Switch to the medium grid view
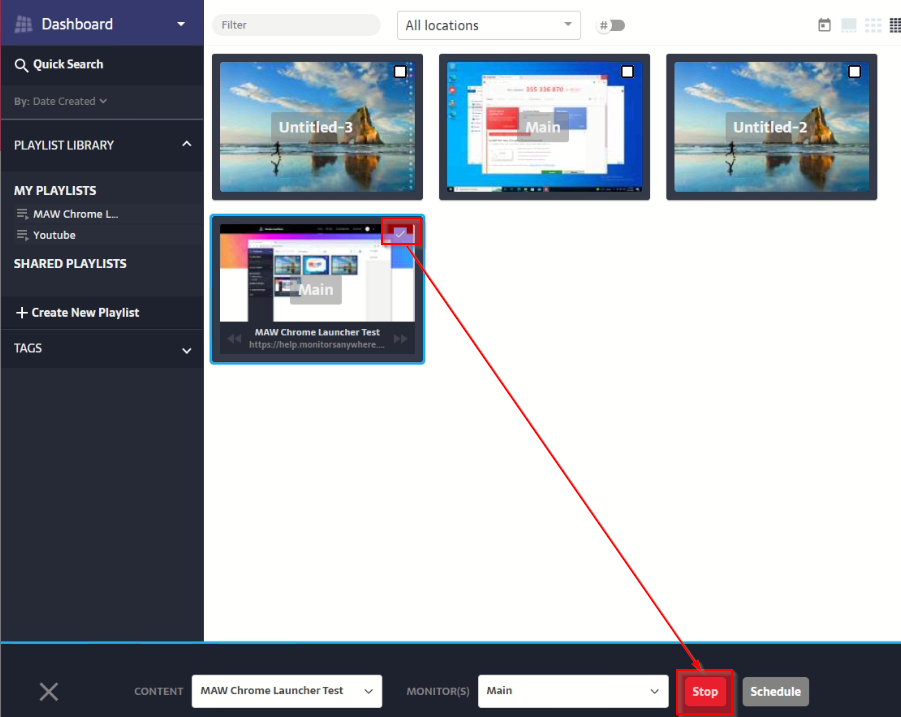This screenshot has width=901, height=717. [873, 25]
